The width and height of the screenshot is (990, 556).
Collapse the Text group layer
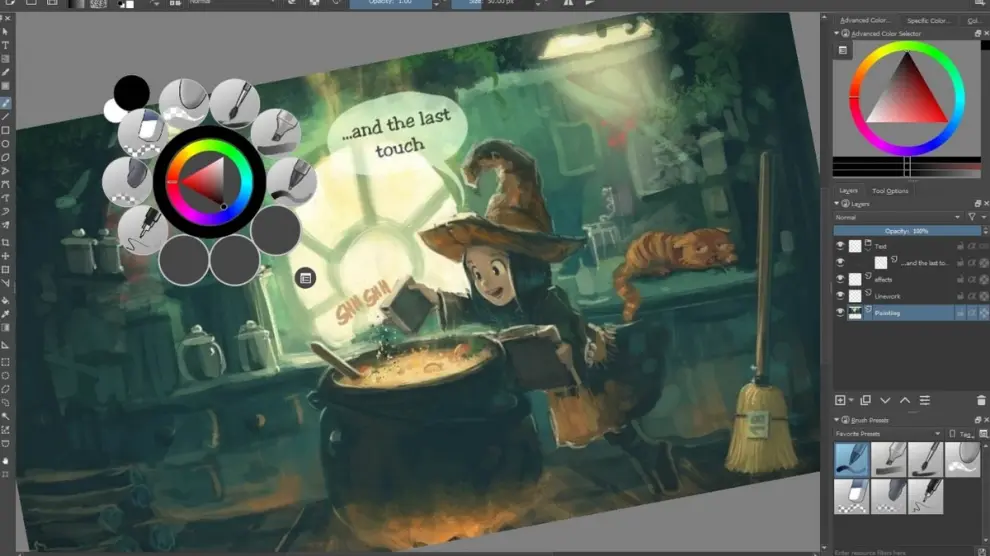[868, 243]
